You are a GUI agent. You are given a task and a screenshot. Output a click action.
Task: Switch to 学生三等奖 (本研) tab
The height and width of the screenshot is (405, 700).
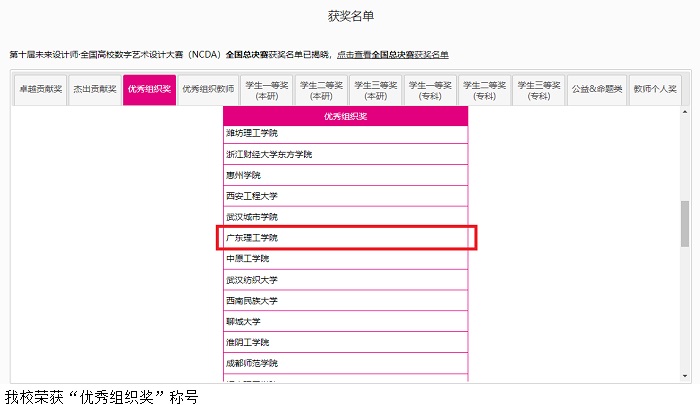click(376, 90)
